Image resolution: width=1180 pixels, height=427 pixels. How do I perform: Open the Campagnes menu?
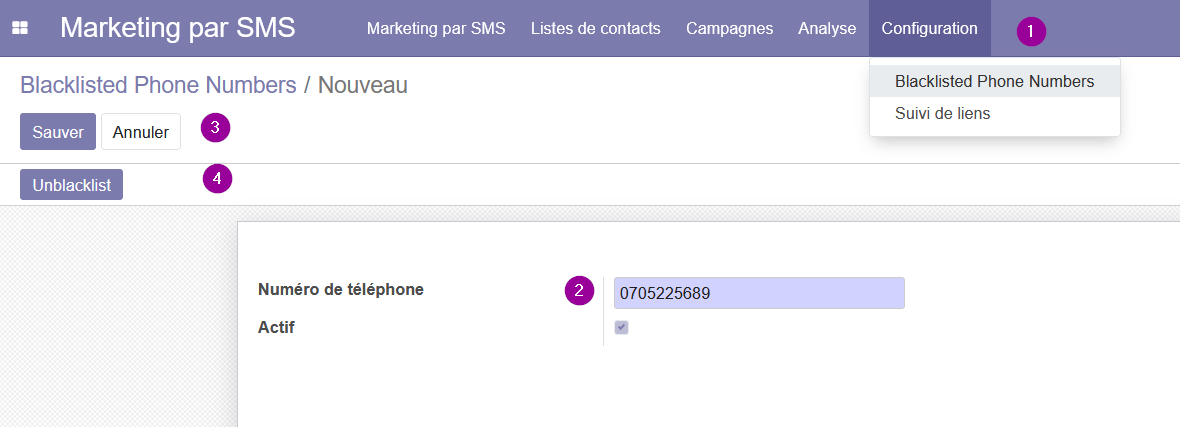729,29
